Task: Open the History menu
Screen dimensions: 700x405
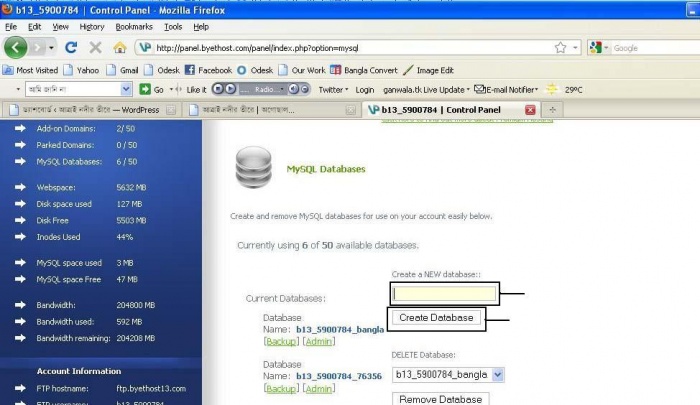Action: (92, 27)
